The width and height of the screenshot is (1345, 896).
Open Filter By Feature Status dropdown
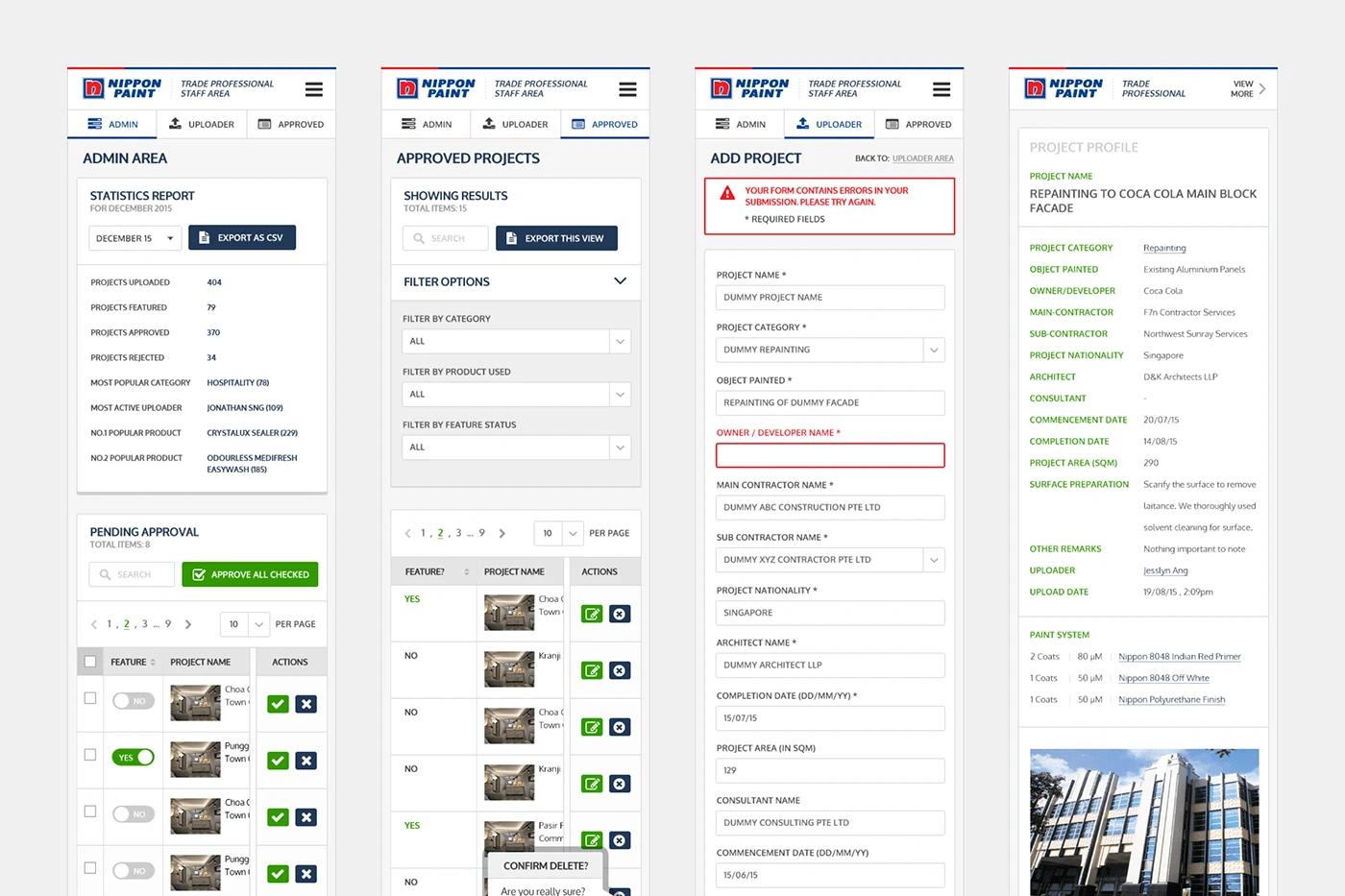(517, 447)
